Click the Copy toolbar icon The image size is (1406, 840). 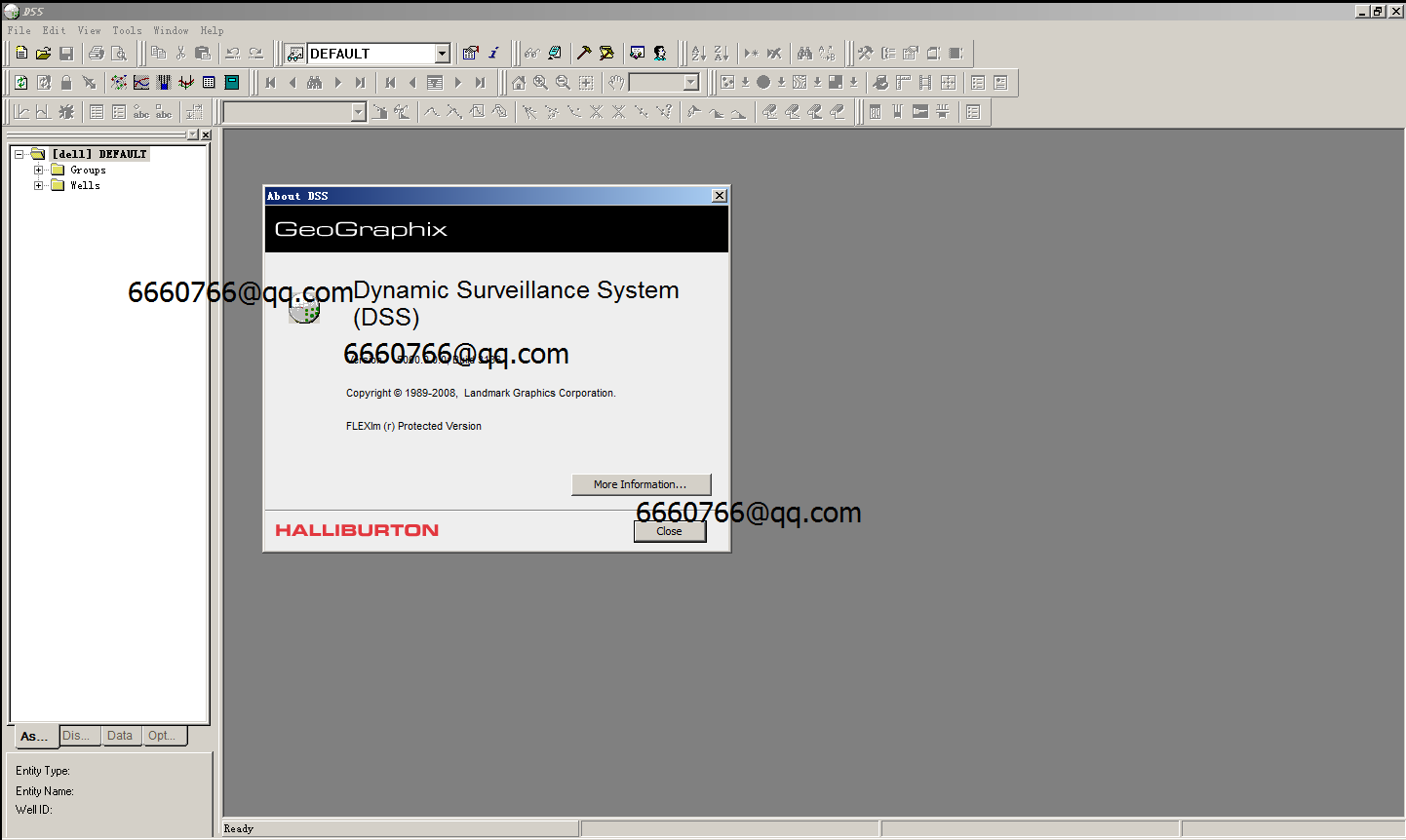coord(158,54)
